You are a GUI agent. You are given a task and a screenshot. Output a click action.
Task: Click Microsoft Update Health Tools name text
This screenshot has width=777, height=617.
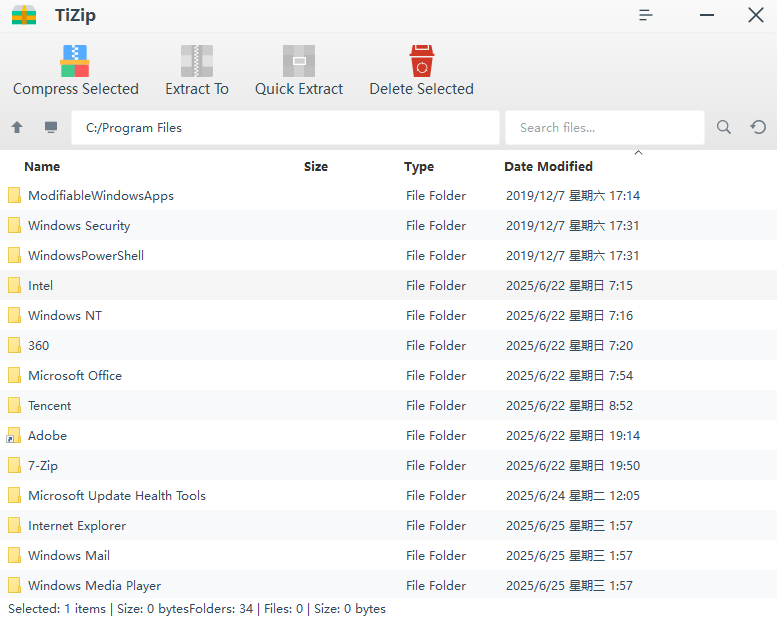coord(117,496)
